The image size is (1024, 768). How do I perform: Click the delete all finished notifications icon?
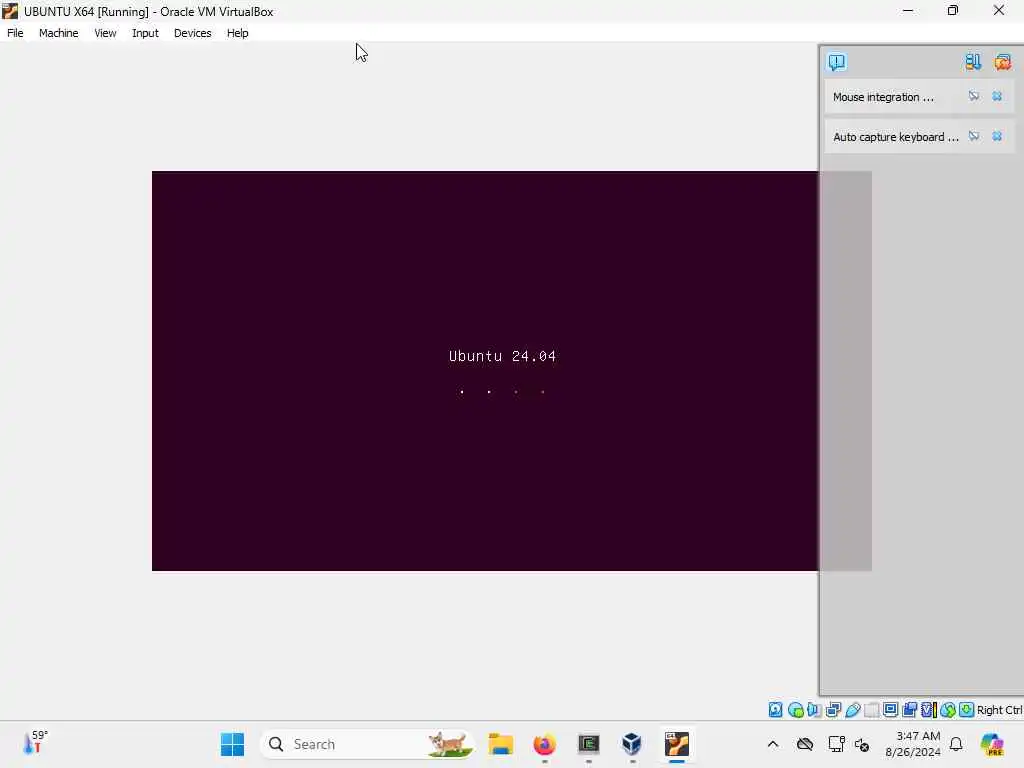[1002, 62]
